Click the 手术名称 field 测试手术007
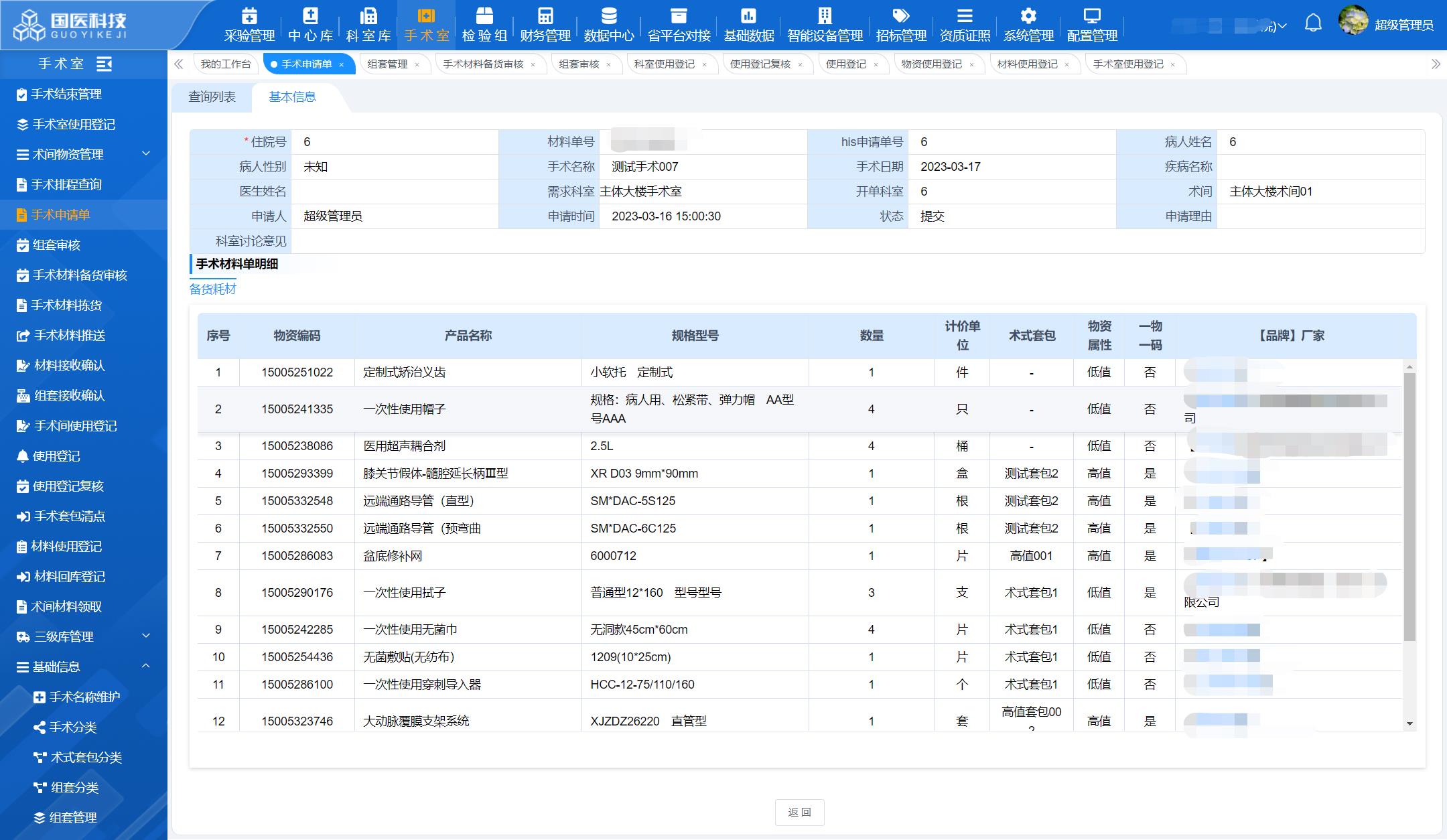Viewport: 1447px width, 840px height. point(703,167)
